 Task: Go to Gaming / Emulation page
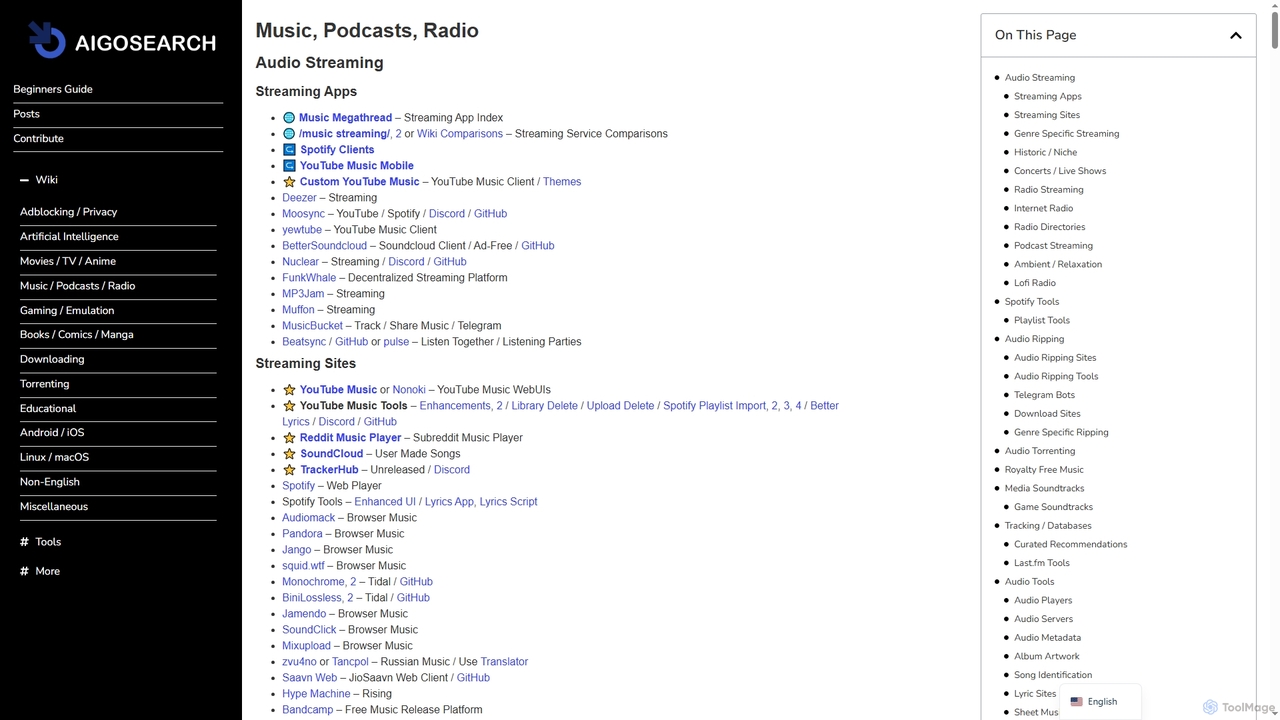click(67, 311)
